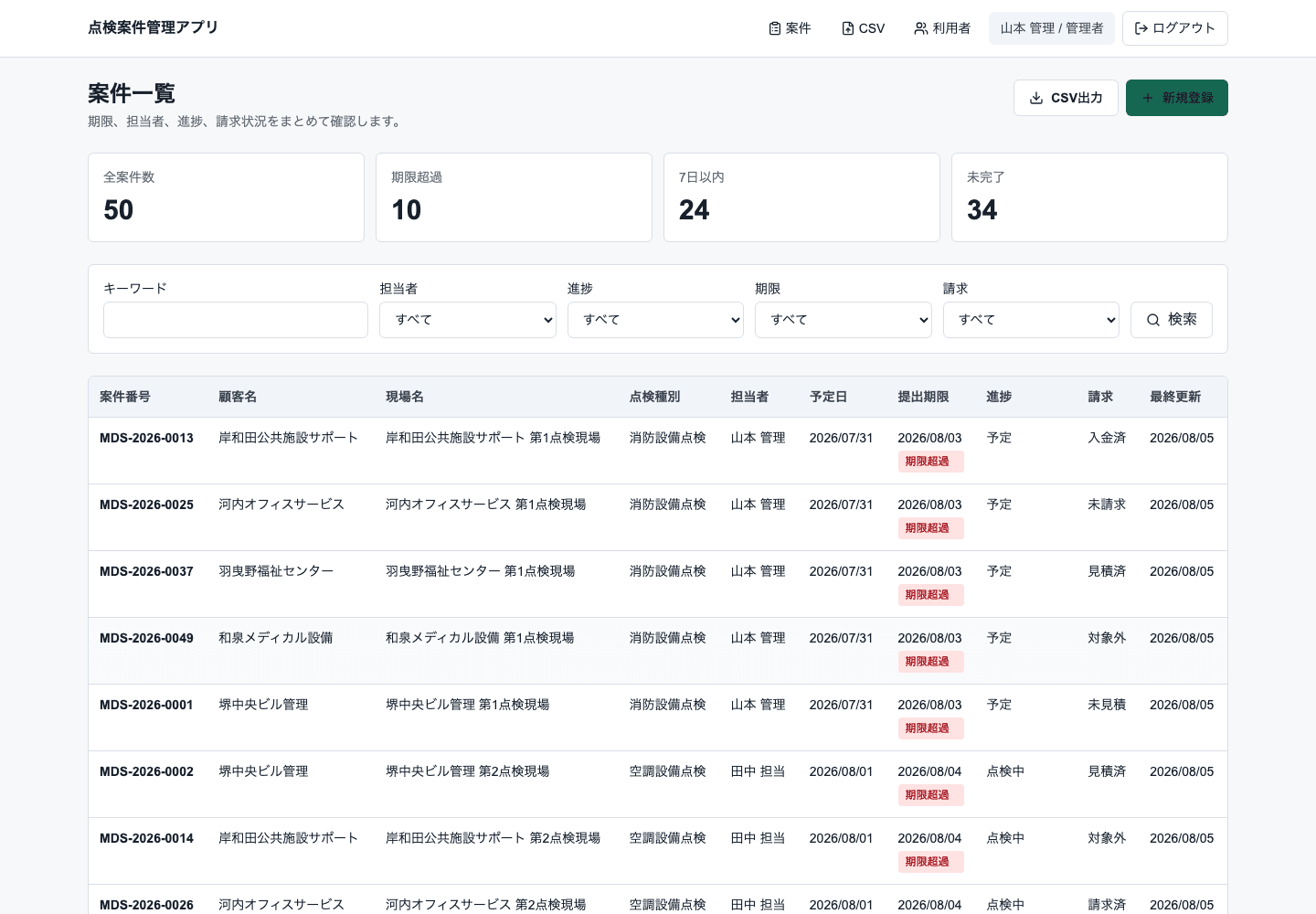Open case MDS-2026-0025

(x=146, y=505)
